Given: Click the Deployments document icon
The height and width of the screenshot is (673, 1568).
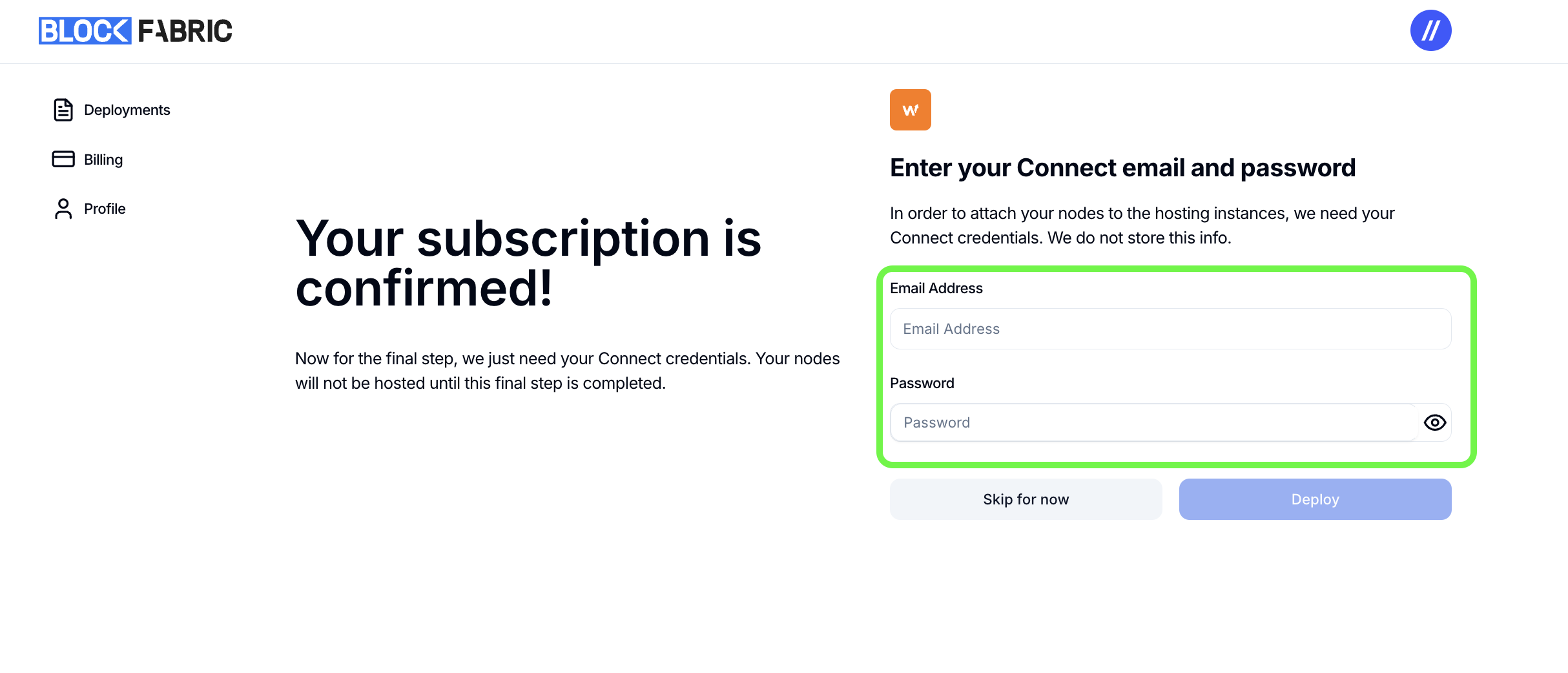Looking at the screenshot, I should click(x=63, y=110).
